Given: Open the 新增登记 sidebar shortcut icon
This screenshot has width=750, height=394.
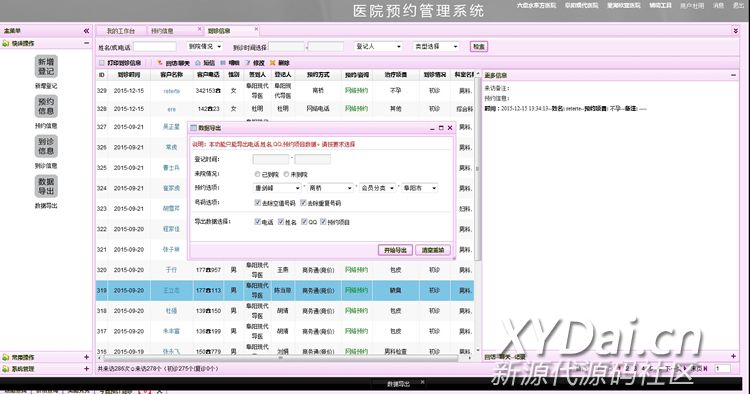Looking at the screenshot, I should tap(46, 66).
